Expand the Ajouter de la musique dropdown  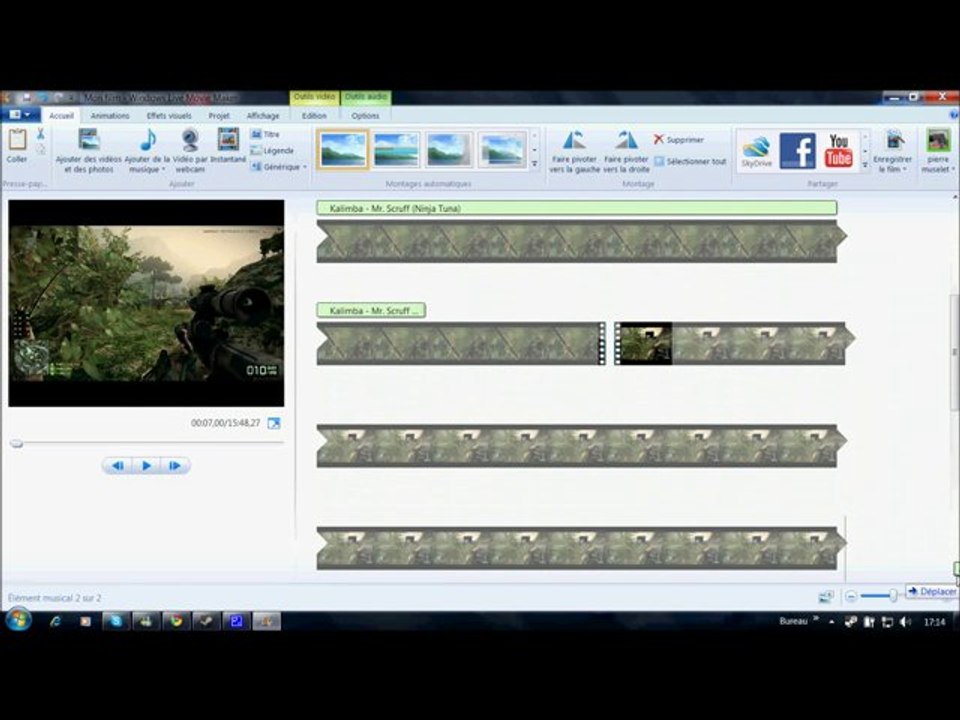(164, 170)
